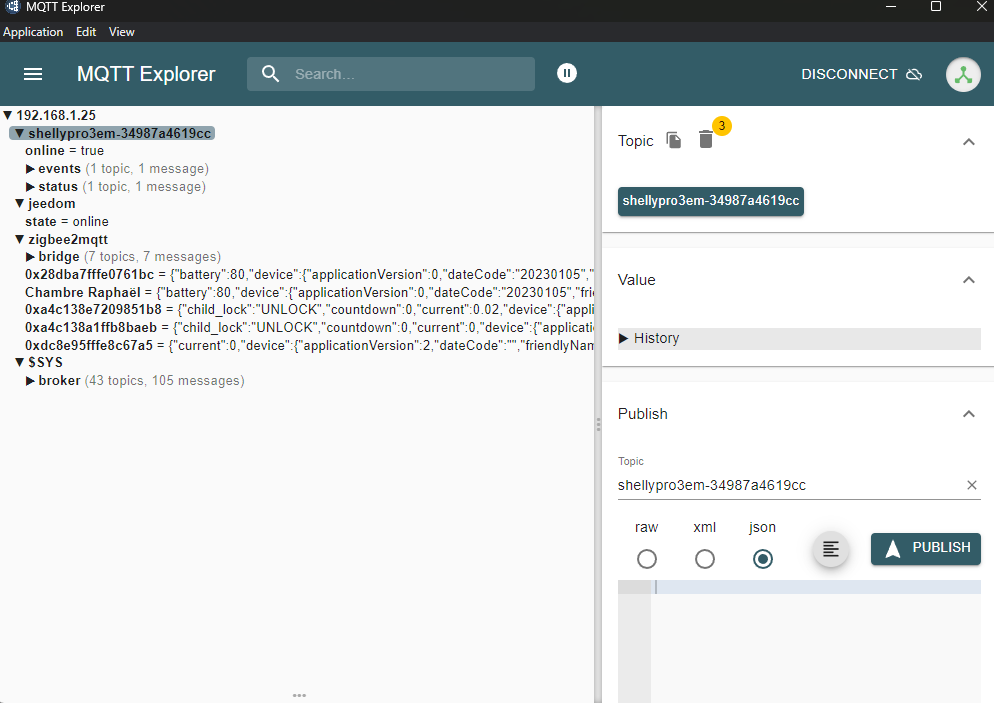This screenshot has width=994, height=703.
Task: Expand the History section
Action: (x=799, y=339)
